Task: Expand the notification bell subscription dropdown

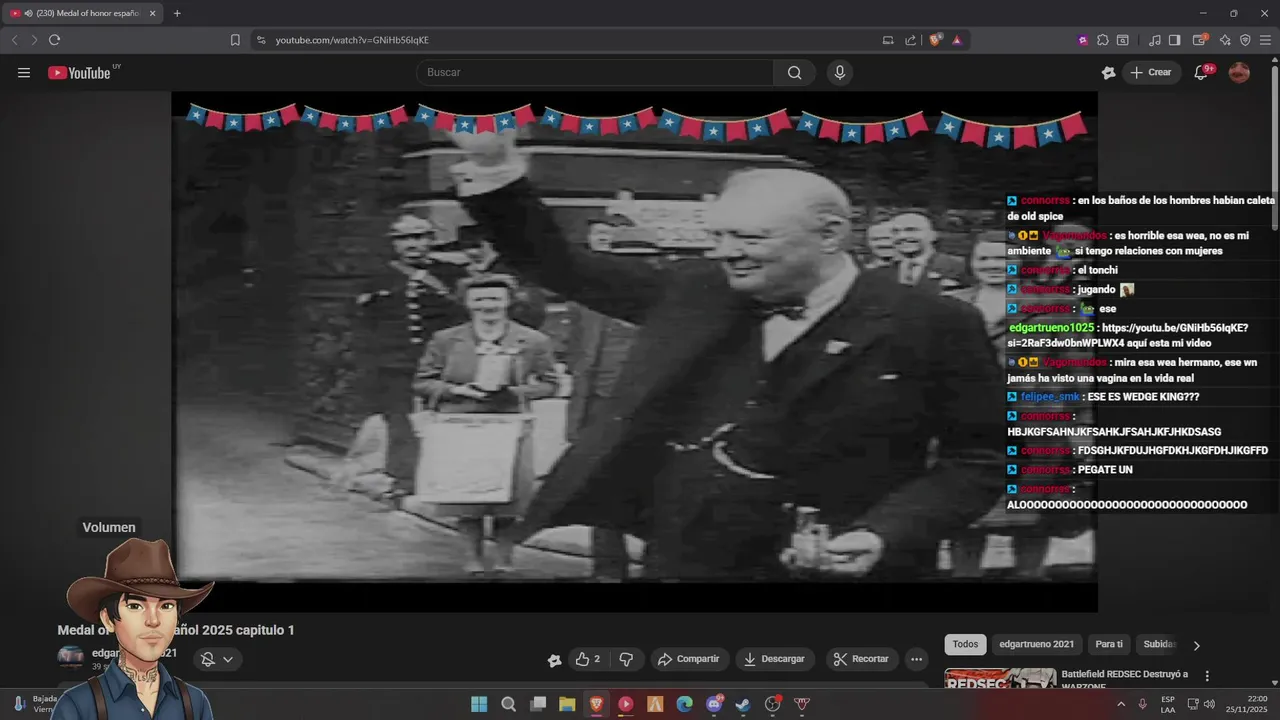Action: (x=217, y=659)
